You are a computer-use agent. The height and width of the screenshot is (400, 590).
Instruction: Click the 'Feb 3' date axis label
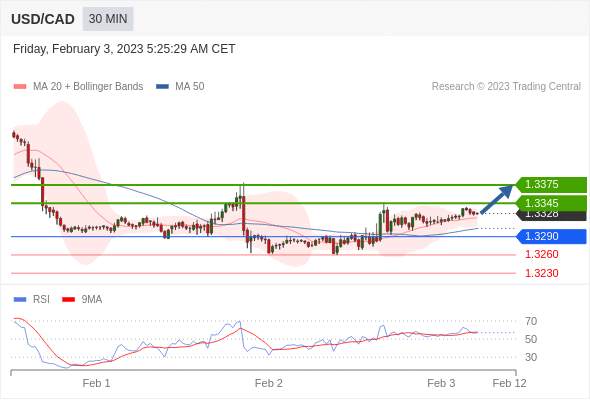pyautogui.click(x=441, y=383)
